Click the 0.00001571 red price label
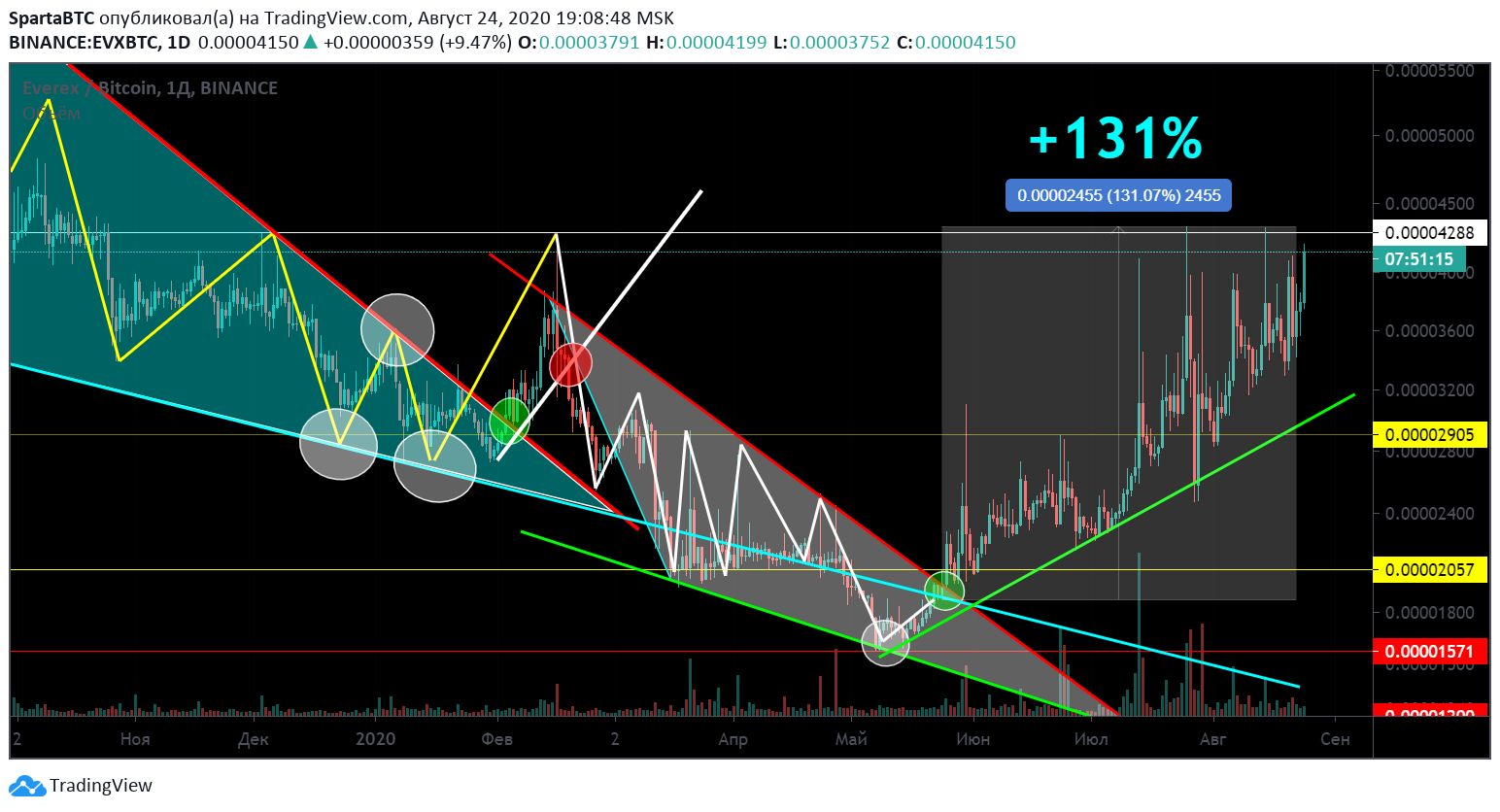This screenshot has height=812, width=1500. (x=1430, y=652)
